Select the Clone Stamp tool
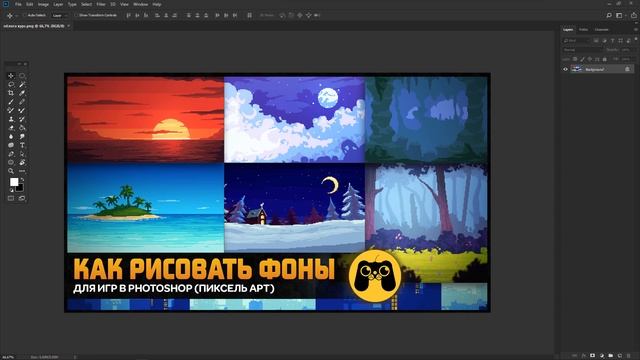The image size is (640, 360). tap(11, 119)
